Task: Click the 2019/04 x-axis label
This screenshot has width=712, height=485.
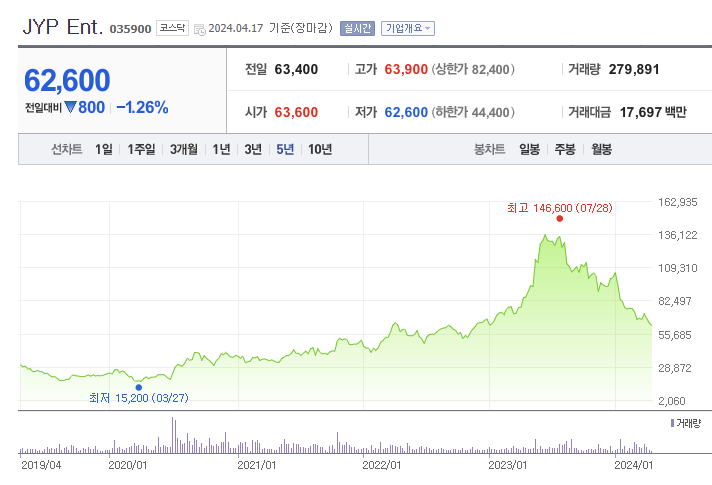Action: 41,465
